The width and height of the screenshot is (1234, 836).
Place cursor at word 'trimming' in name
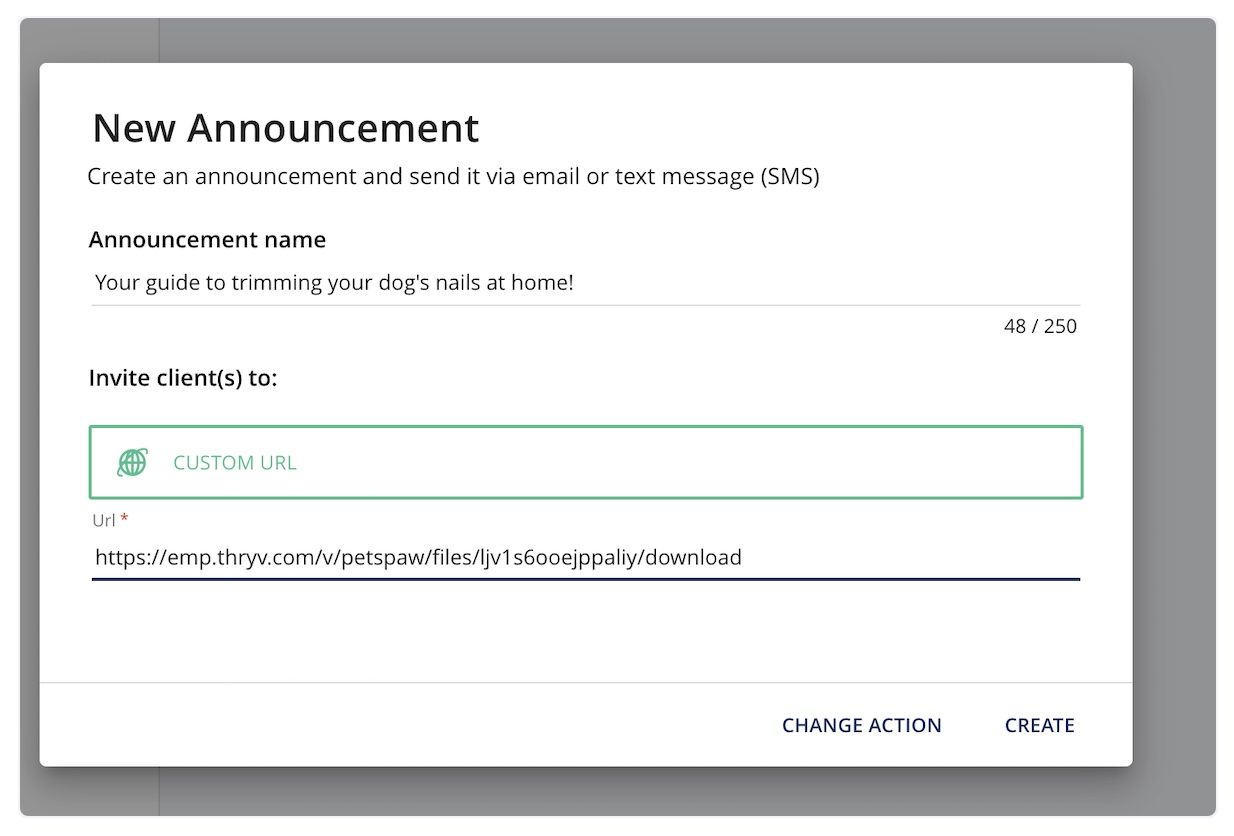(272, 283)
